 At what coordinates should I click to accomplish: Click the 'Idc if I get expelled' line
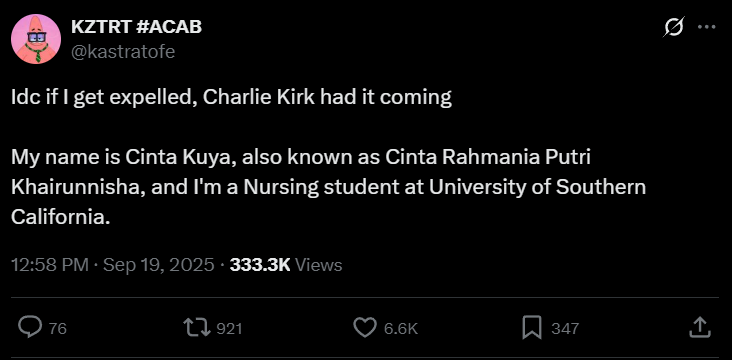click(232, 98)
